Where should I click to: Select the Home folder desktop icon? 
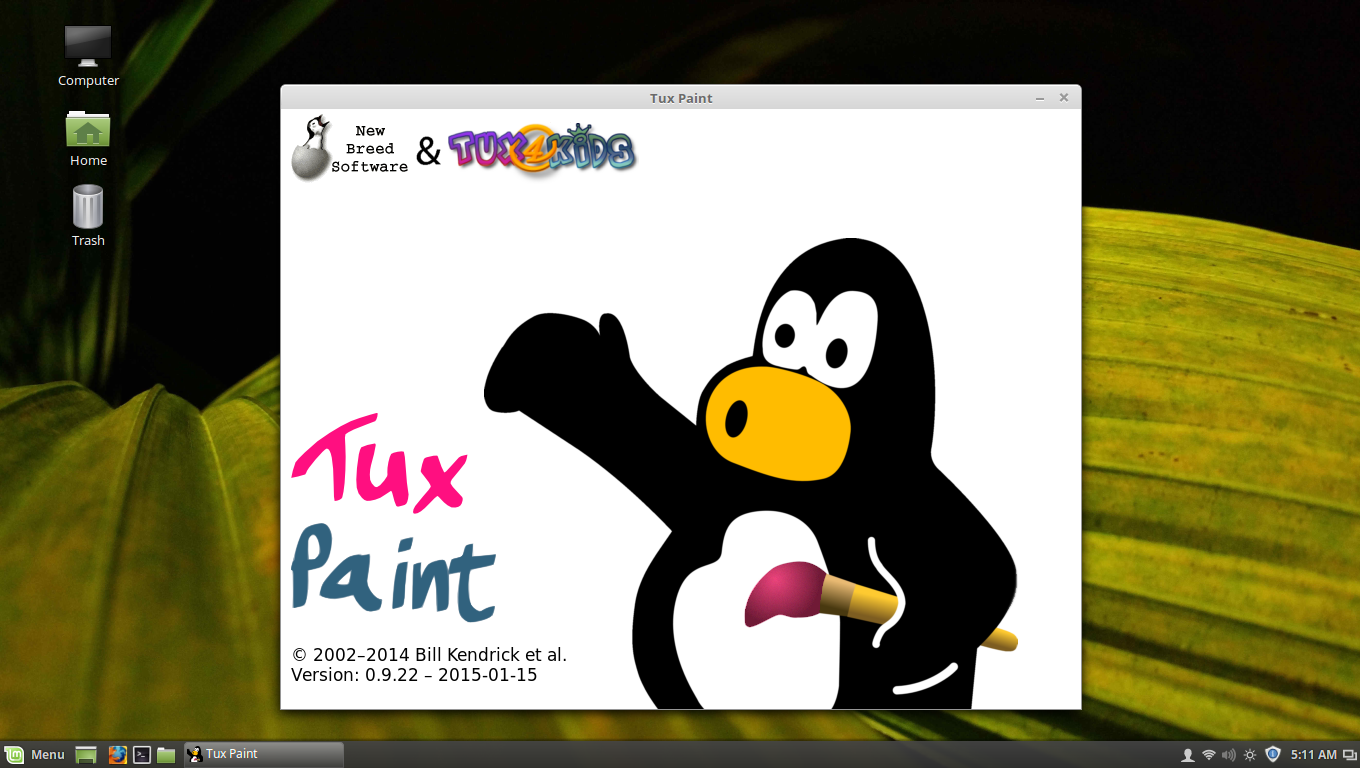coord(88,138)
